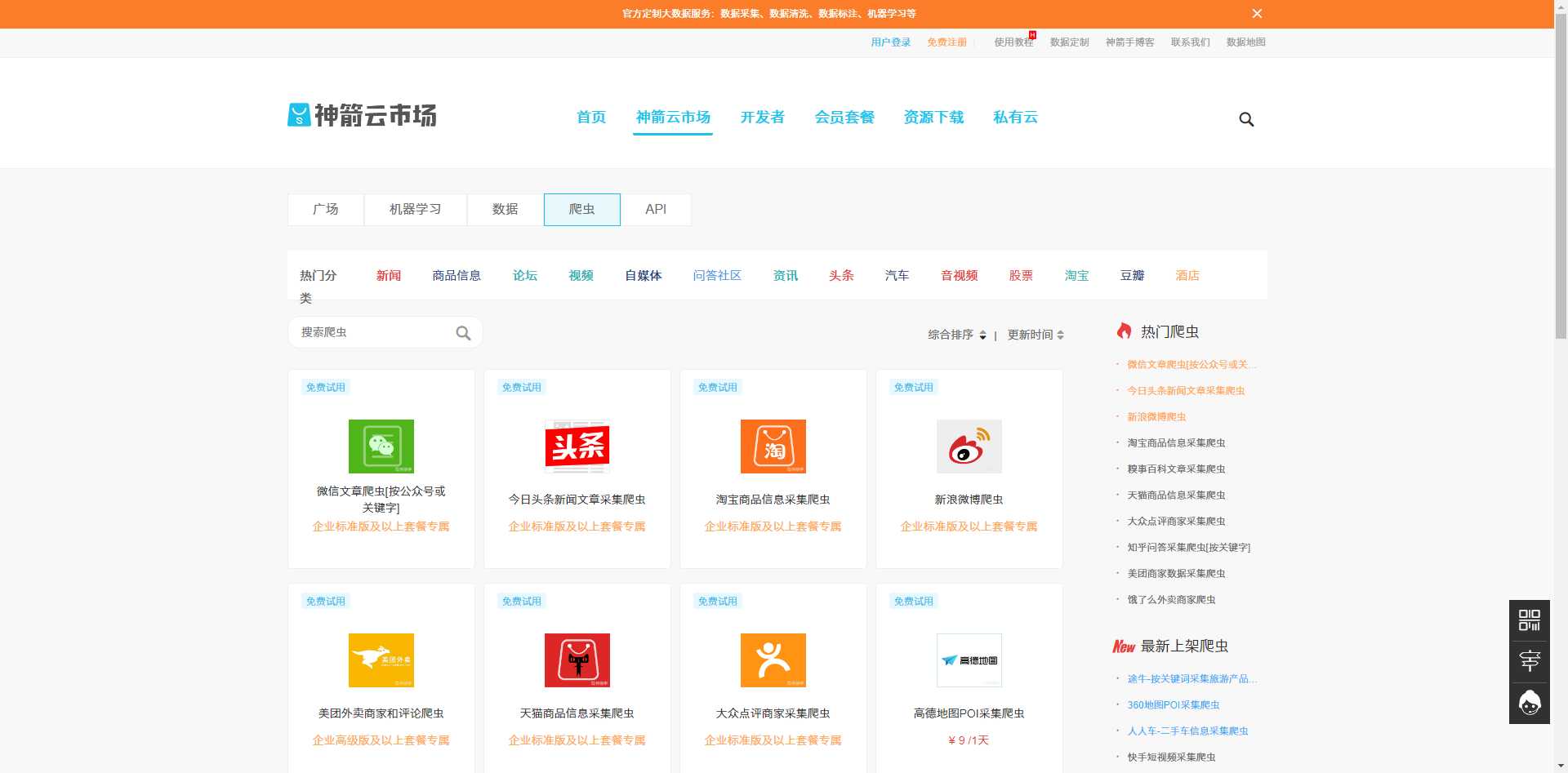The width and height of the screenshot is (1568, 773).
Task: Switch to the 机器学习 tab
Action: (416, 210)
